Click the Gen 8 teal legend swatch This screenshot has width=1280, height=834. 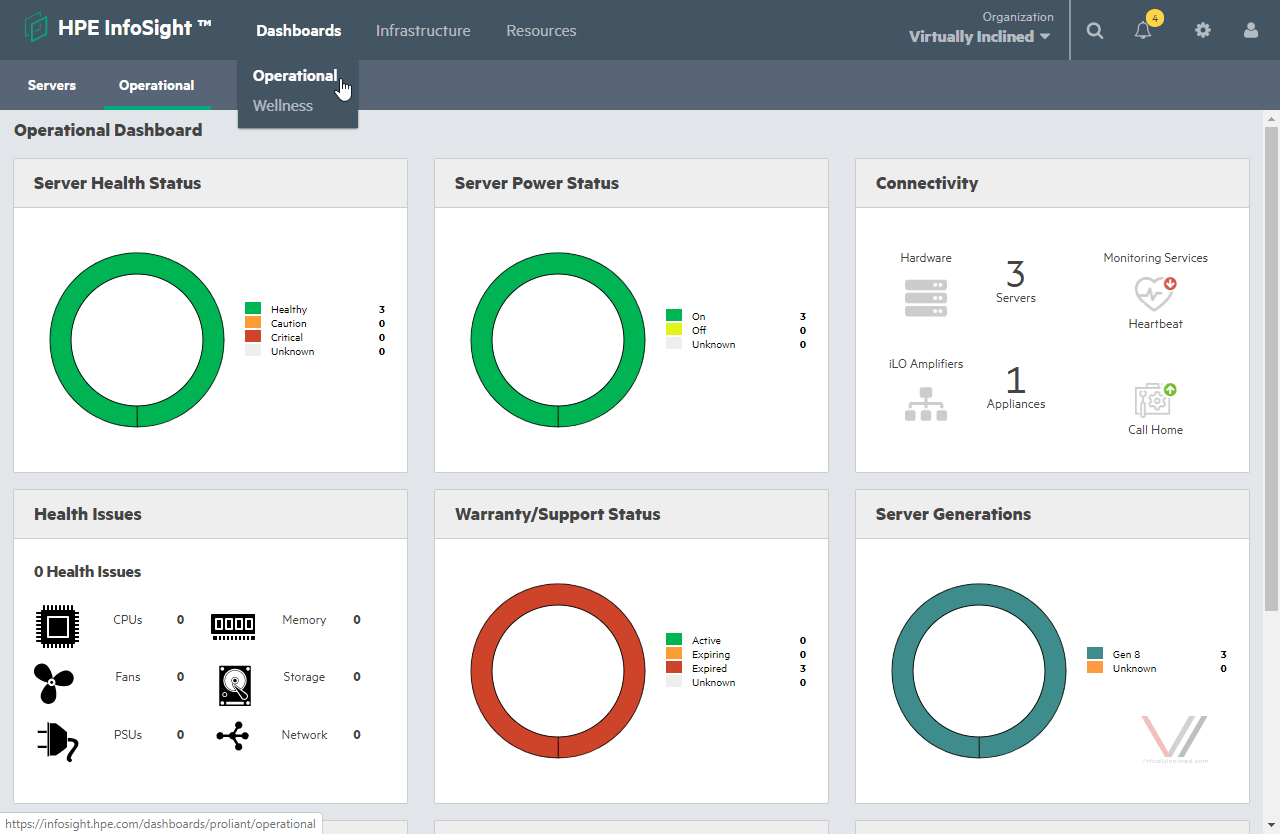(1095, 654)
